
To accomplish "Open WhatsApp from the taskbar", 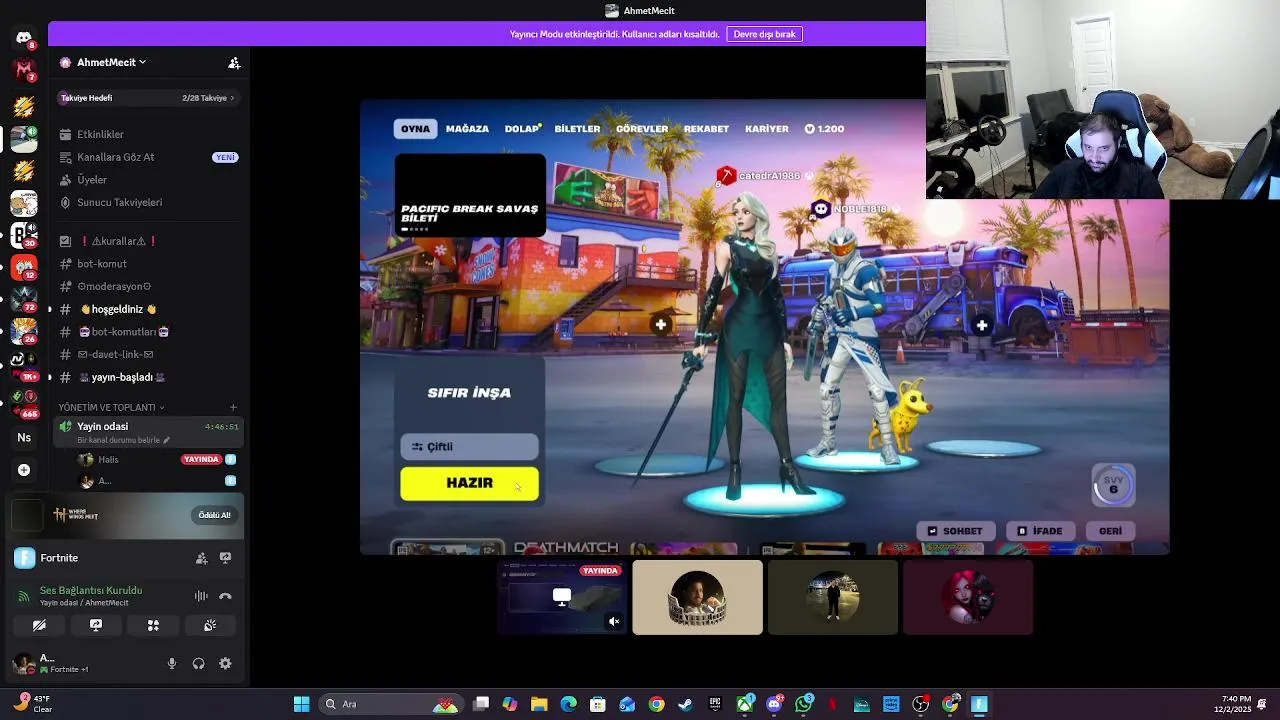I will 804,704.
